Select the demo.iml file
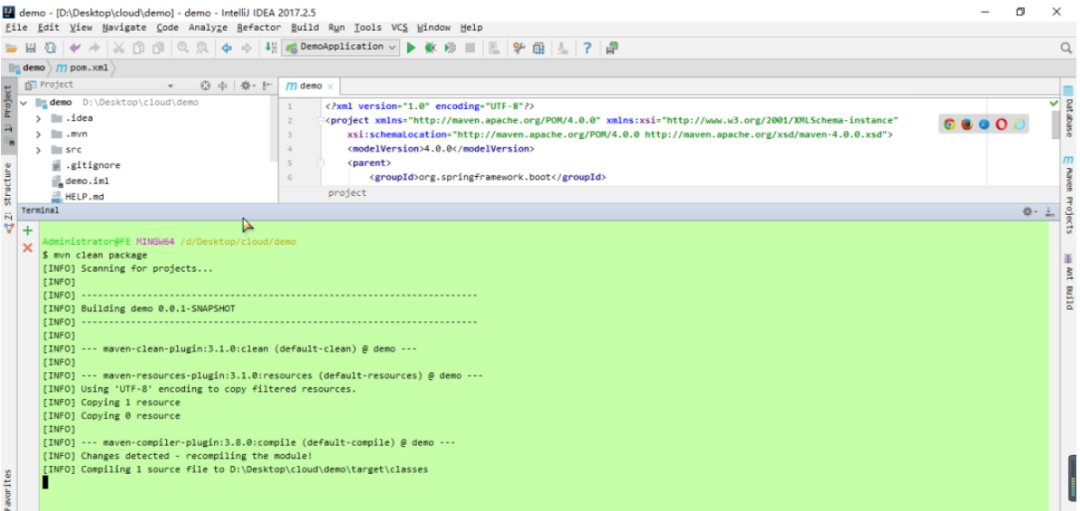 tap(81, 181)
